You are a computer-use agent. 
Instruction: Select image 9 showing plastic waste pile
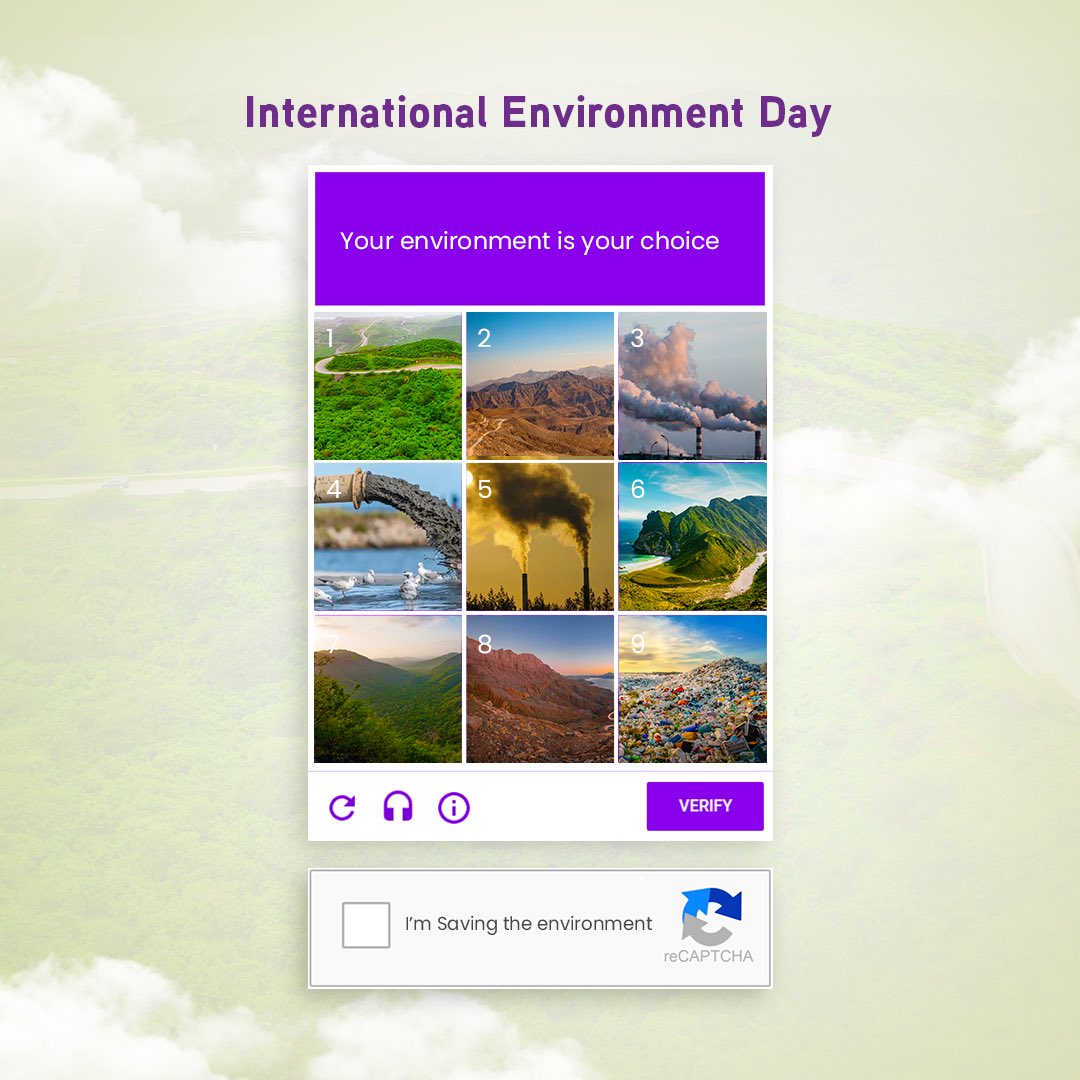(692, 689)
